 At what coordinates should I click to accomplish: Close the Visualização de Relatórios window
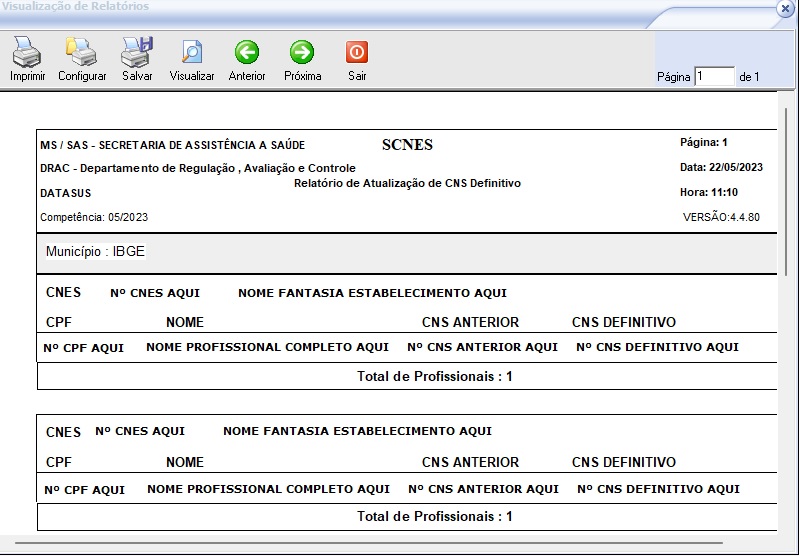pyautogui.click(x=785, y=8)
